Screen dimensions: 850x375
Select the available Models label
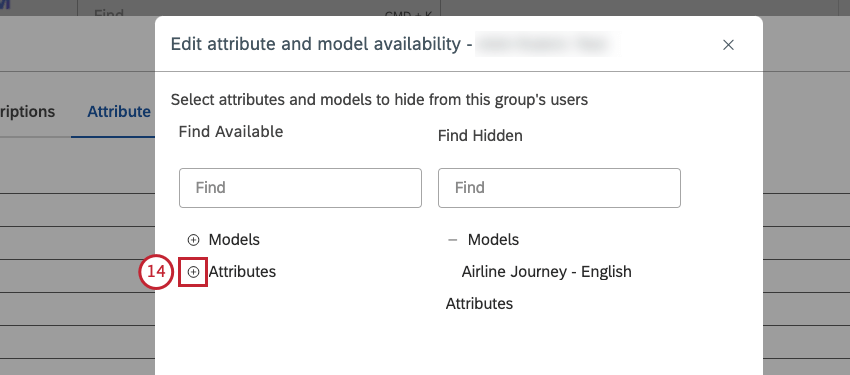[x=234, y=240]
